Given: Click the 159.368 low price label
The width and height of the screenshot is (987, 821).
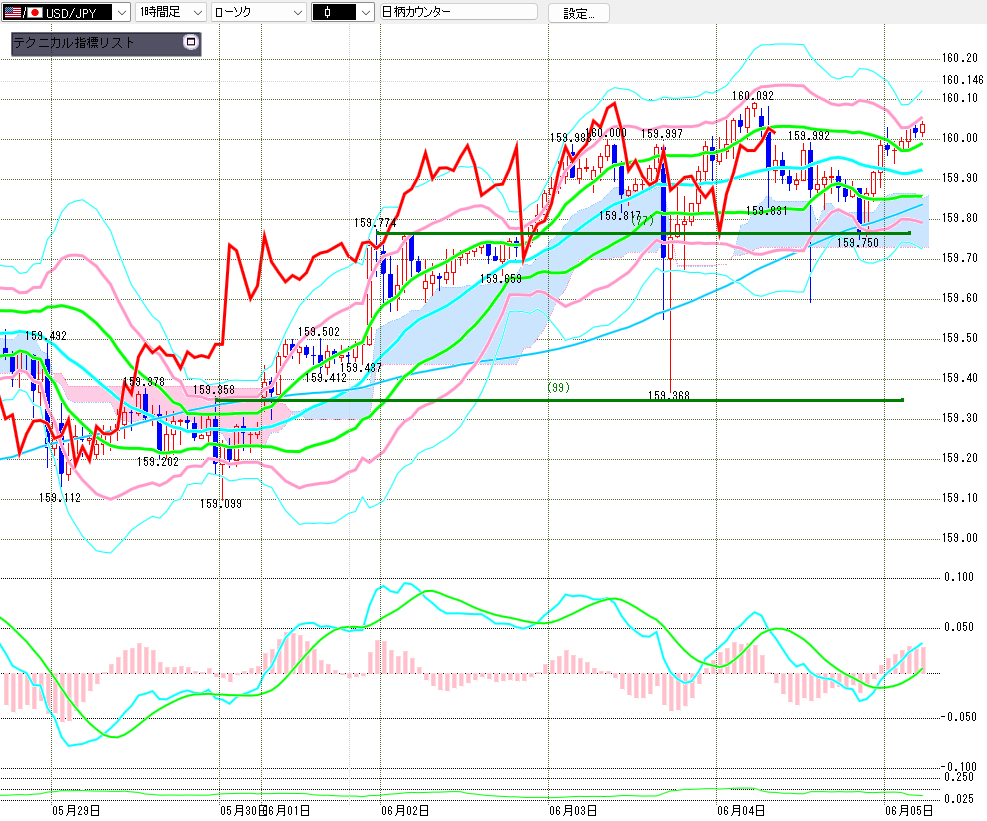Looking at the screenshot, I should tap(669, 395).
